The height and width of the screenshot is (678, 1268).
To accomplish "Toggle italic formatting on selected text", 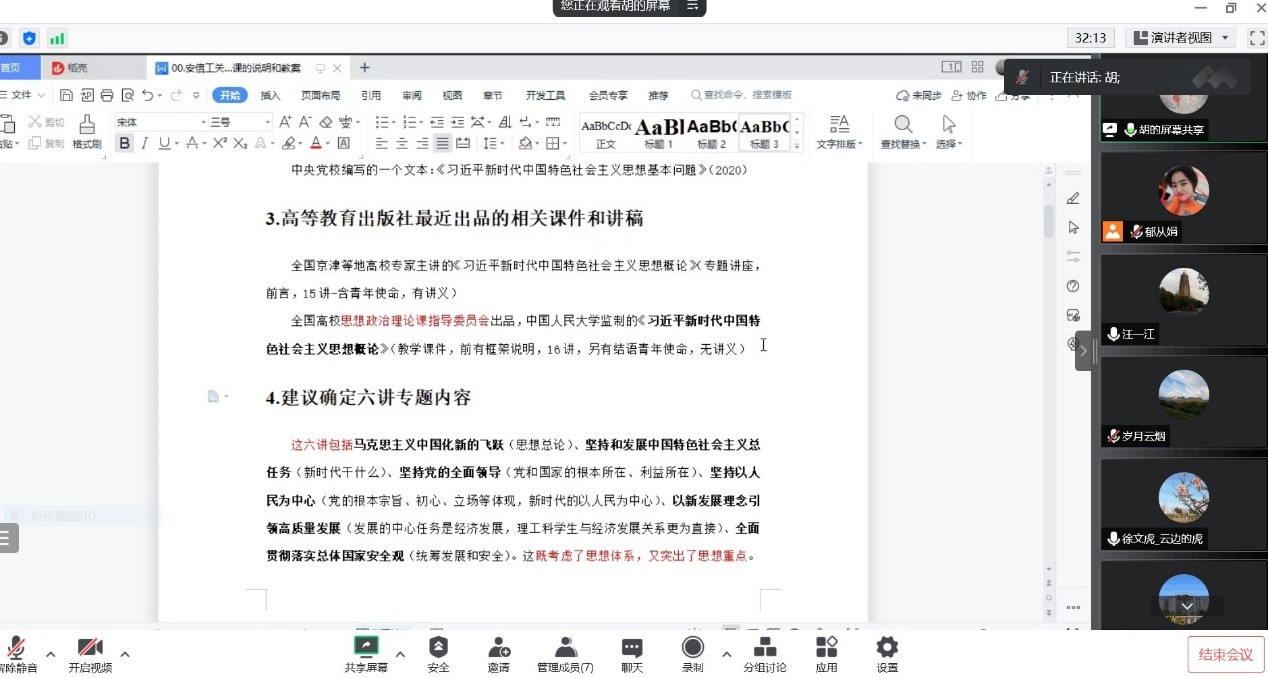I will [x=144, y=143].
